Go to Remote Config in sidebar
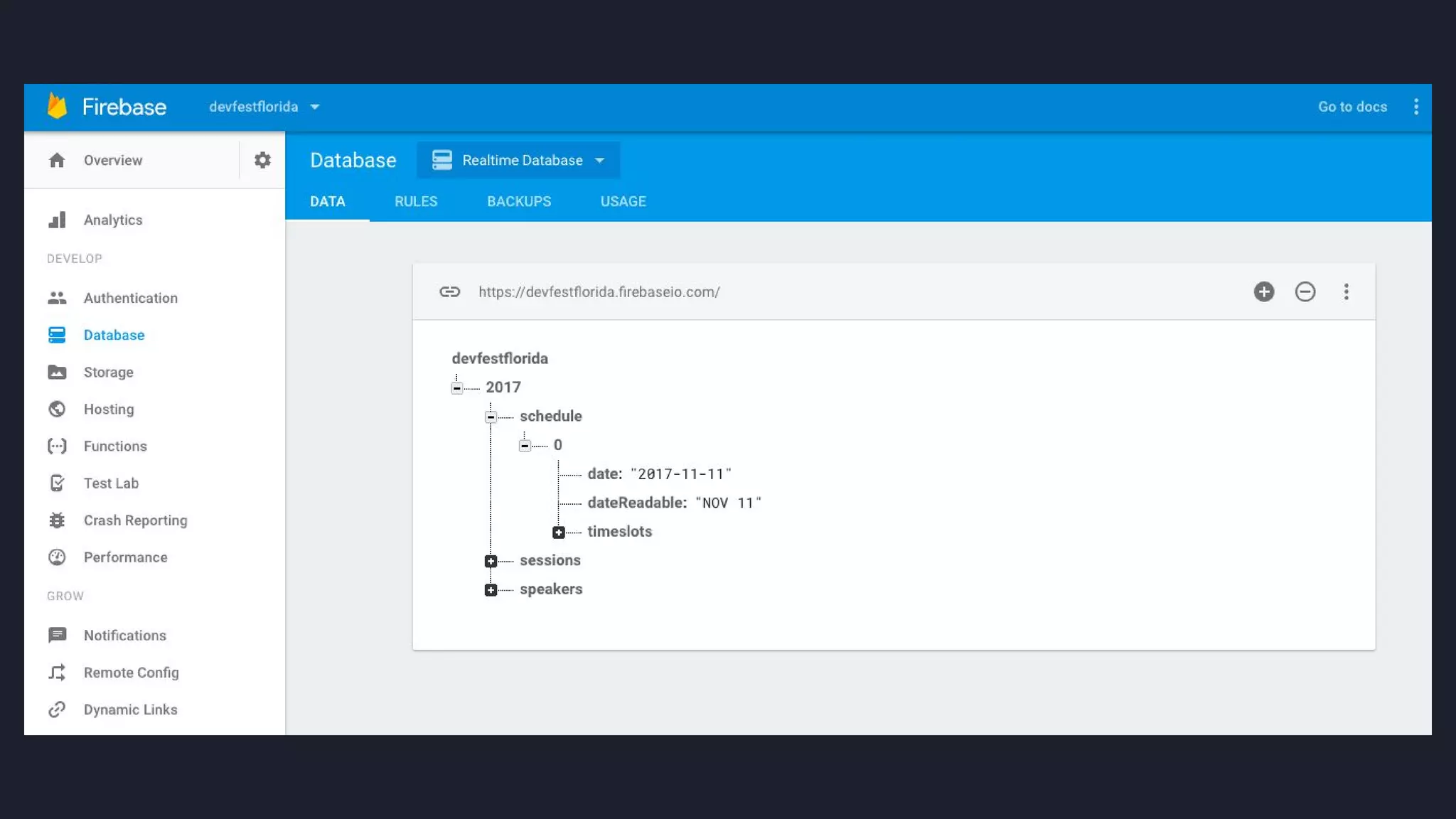 click(x=131, y=673)
